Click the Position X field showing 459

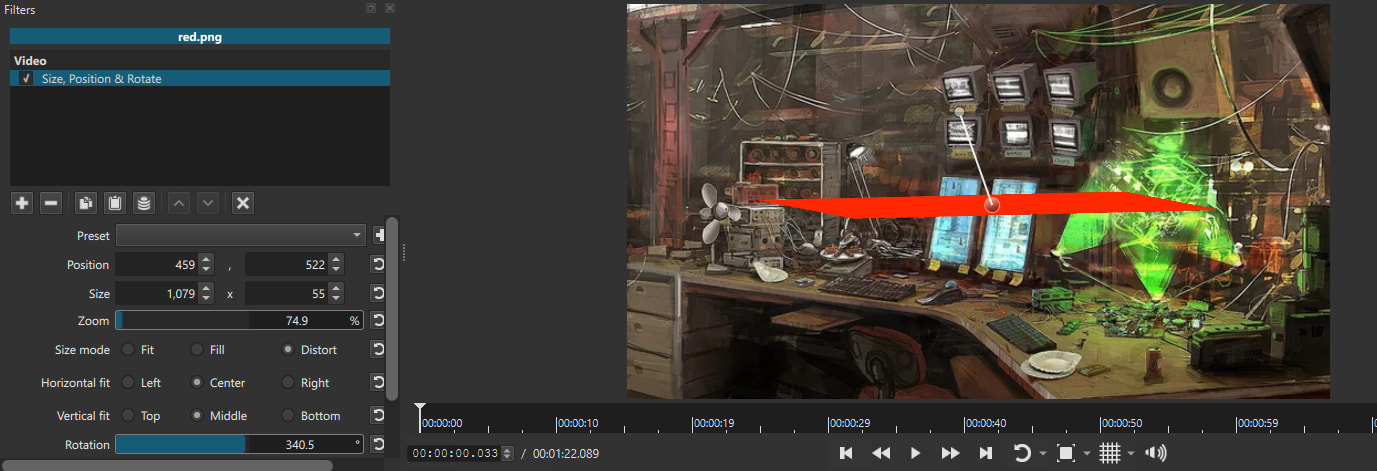[157, 265]
